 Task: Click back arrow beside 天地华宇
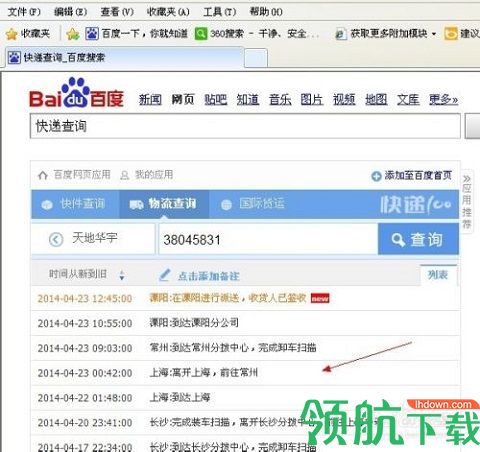coord(56,239)
